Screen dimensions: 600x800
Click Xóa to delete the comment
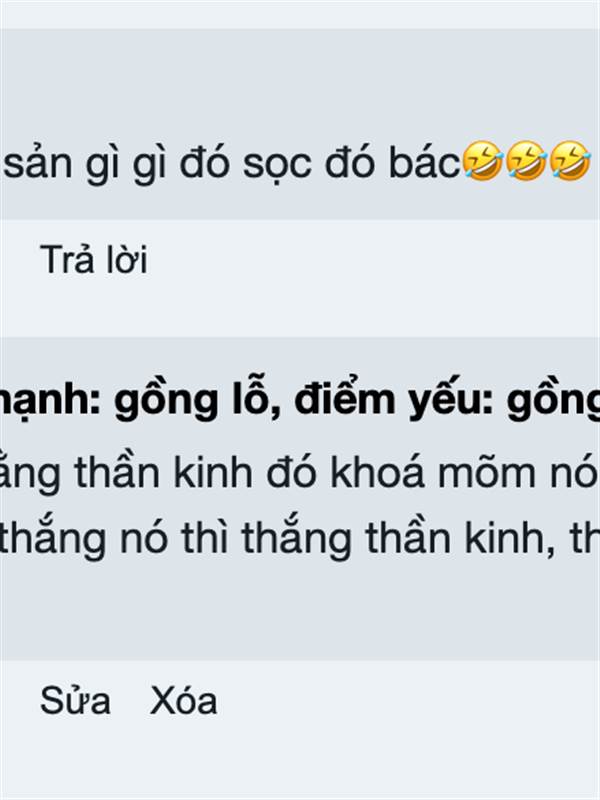[x=184, y=701]
